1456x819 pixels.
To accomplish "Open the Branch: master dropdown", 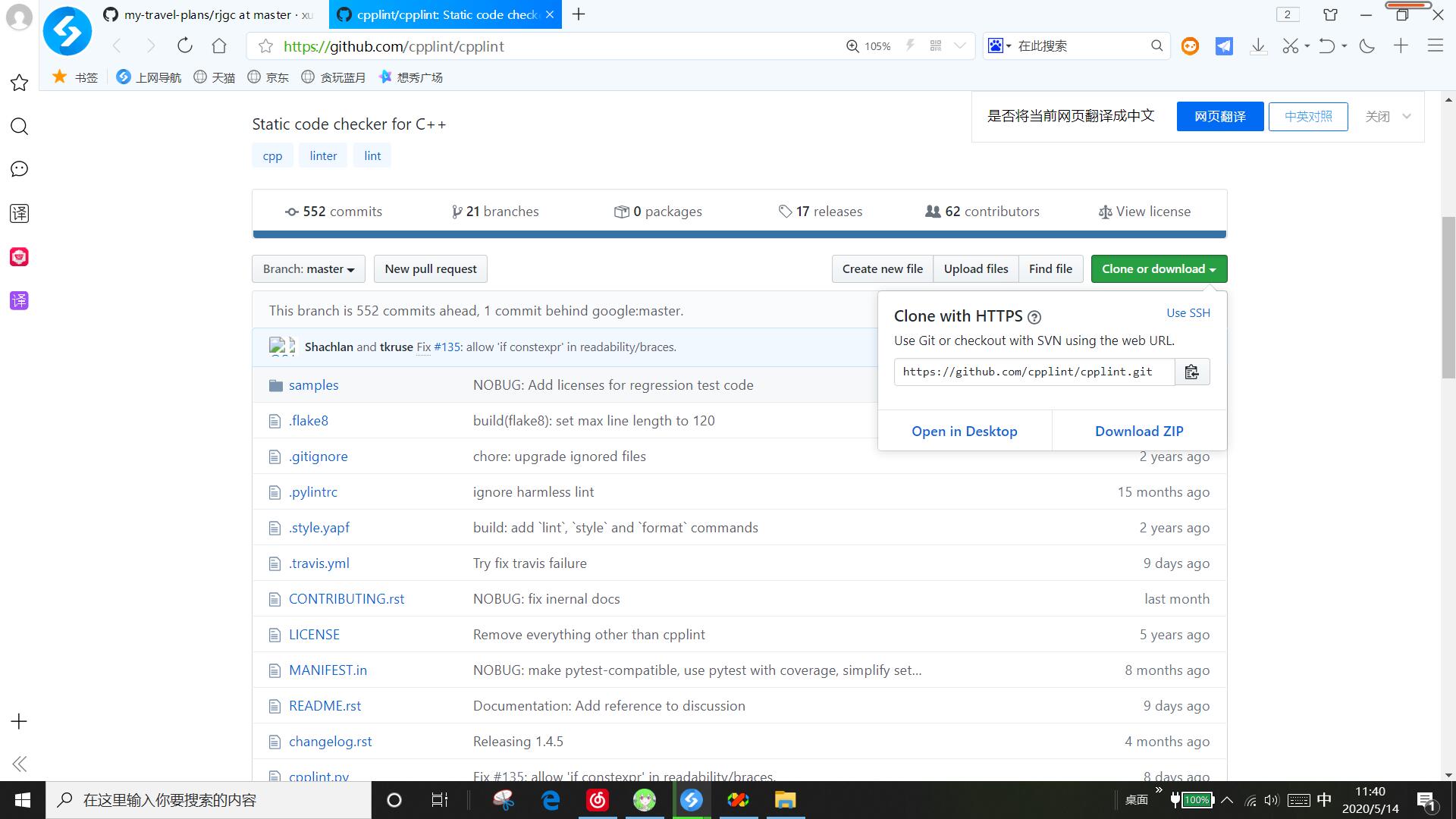I will pos(308,268).
